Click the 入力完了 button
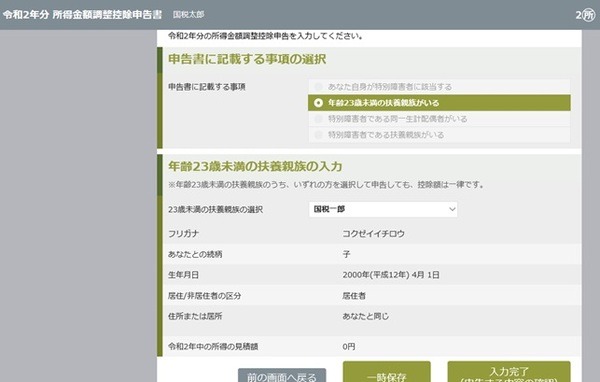Image resolution: width=600 pixels, height=382 pixels. [509, 372]
